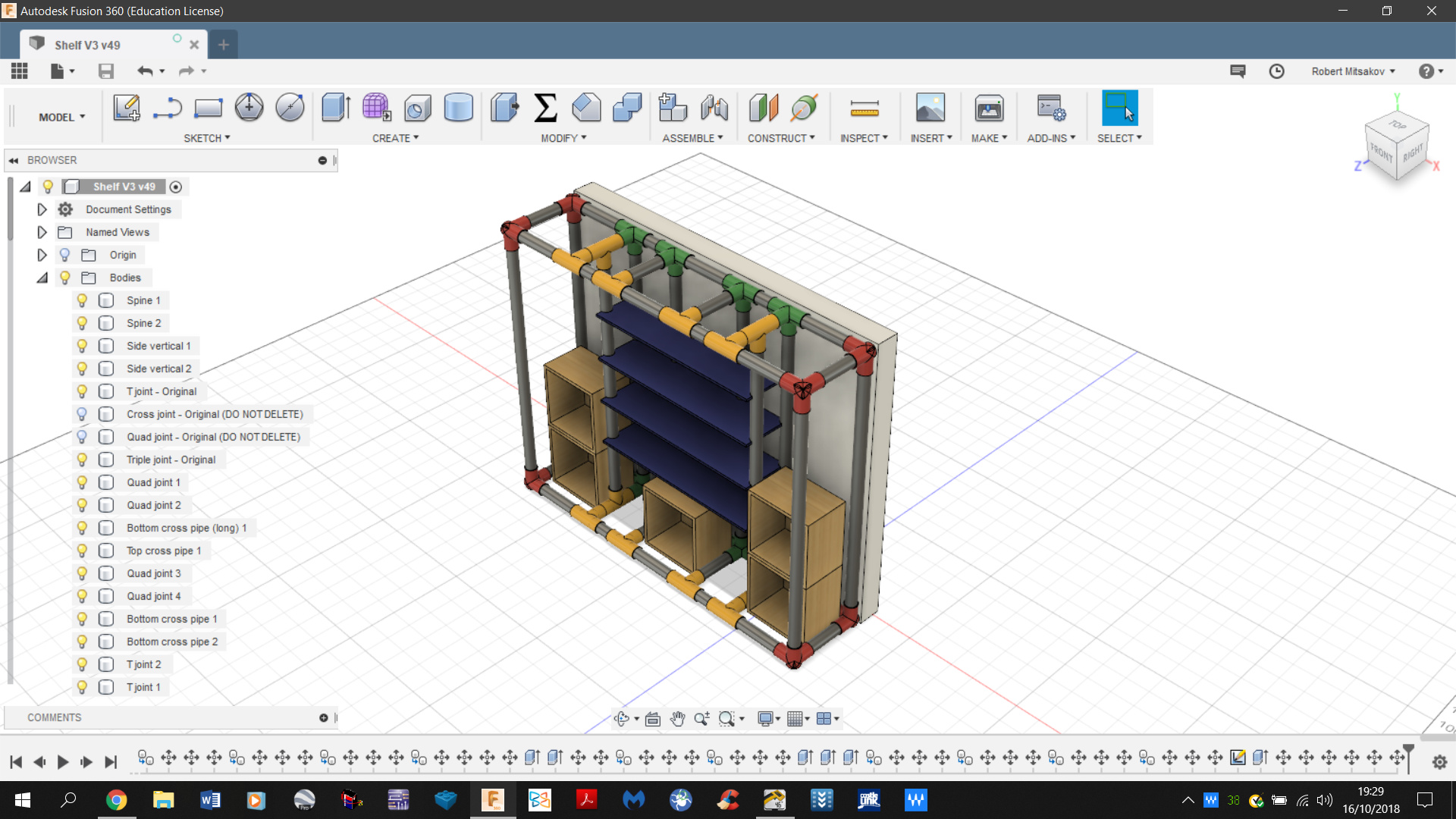Toggle Origin folder visibility bulb
The height and width of the screenshot is (819, 1456).
[65, 255]
